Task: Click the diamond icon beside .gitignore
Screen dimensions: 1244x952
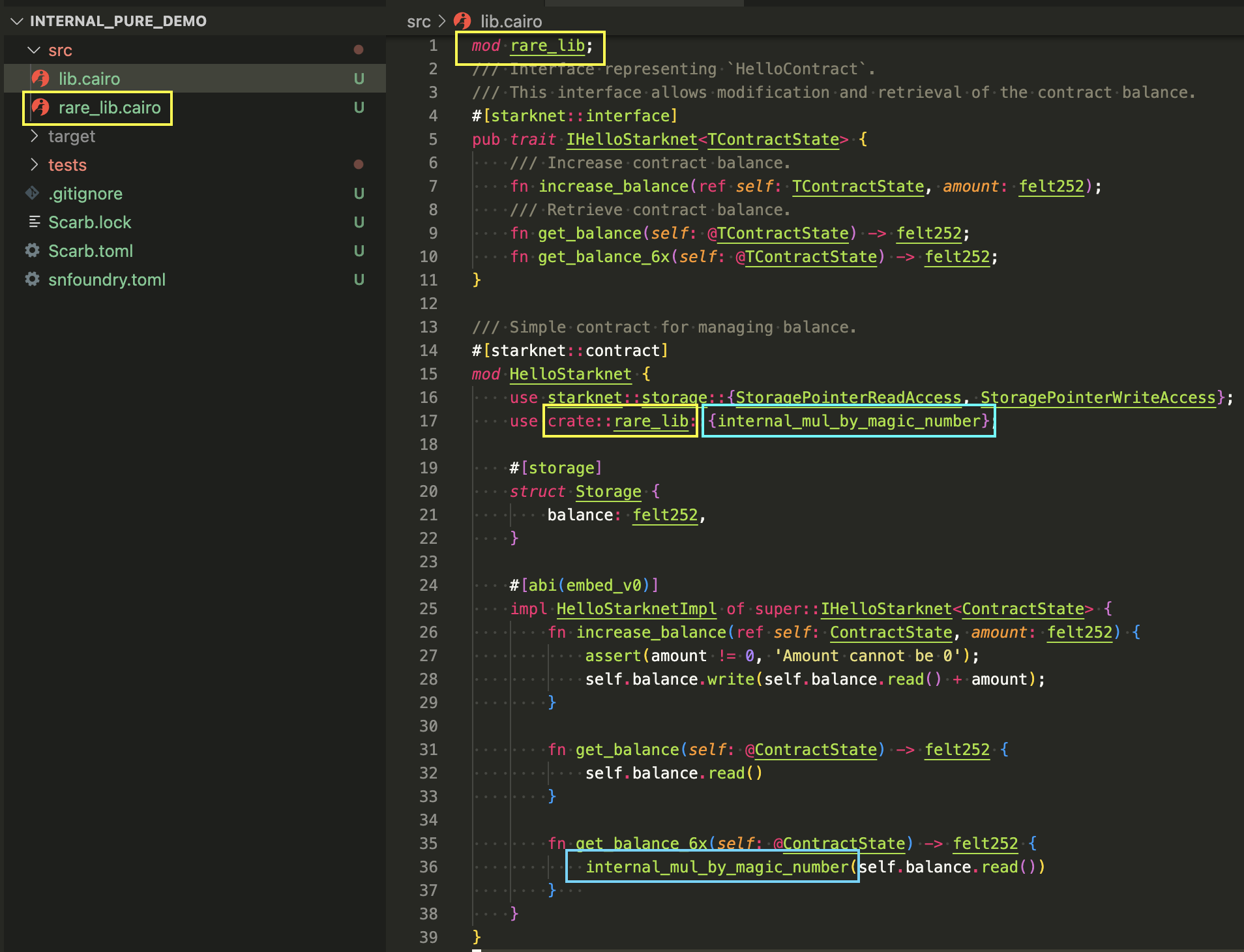Action: tap(32, 193)
